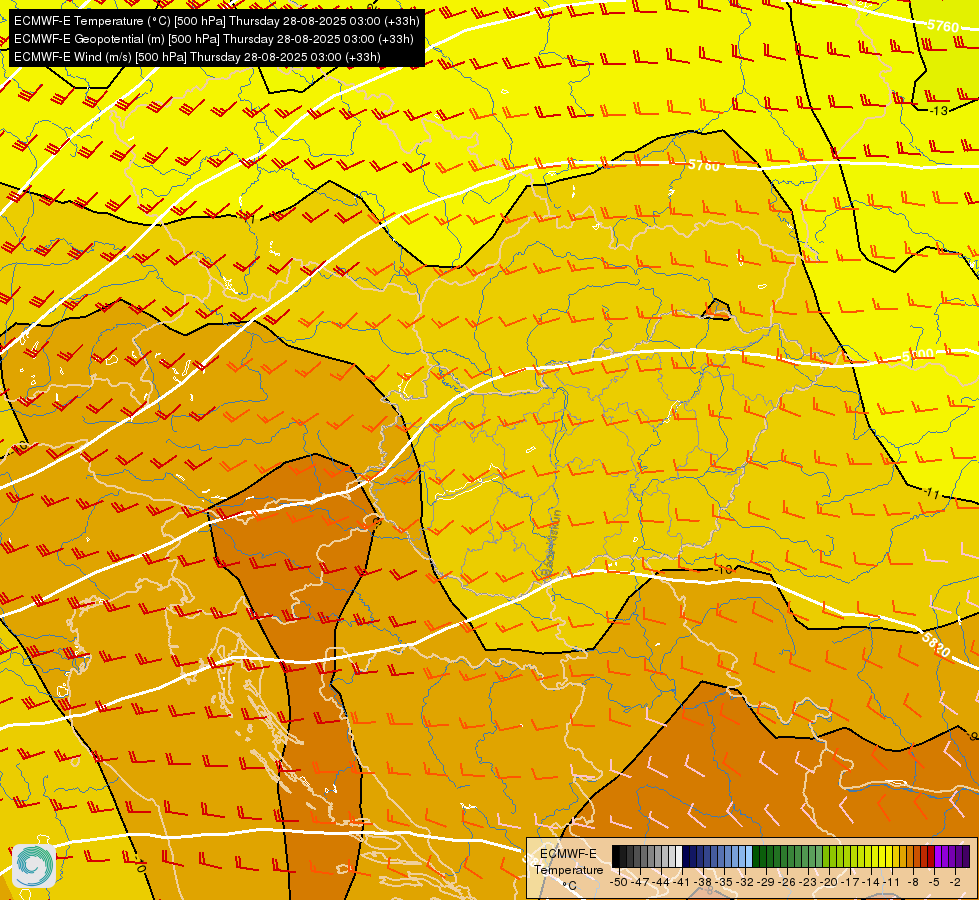
Task: Click the -14 value on the legend
Action: pos(871,882)
